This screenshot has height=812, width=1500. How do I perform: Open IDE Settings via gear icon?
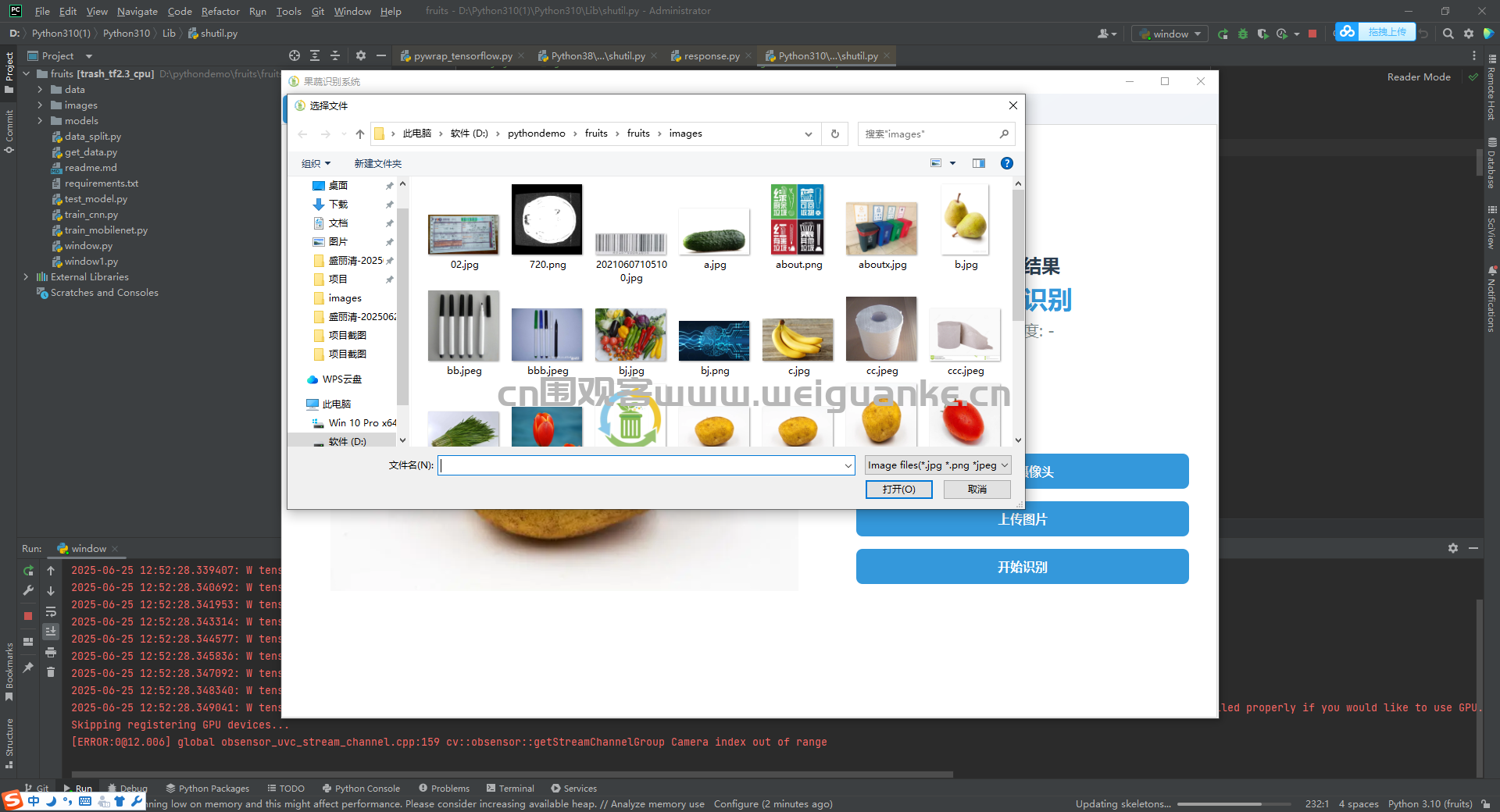point(1470,34)
